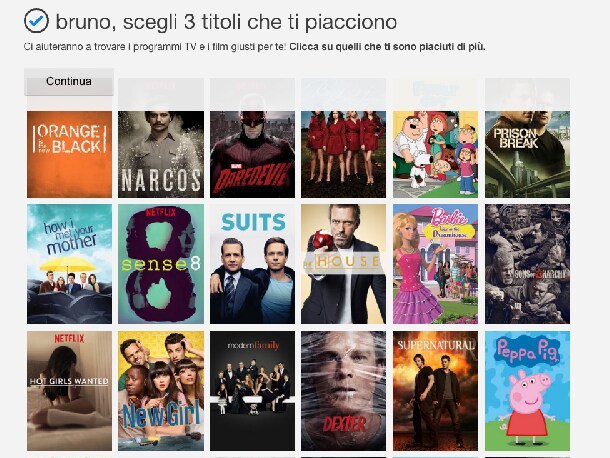Pick the Sense8 title poster

click(x=161, y=264)
